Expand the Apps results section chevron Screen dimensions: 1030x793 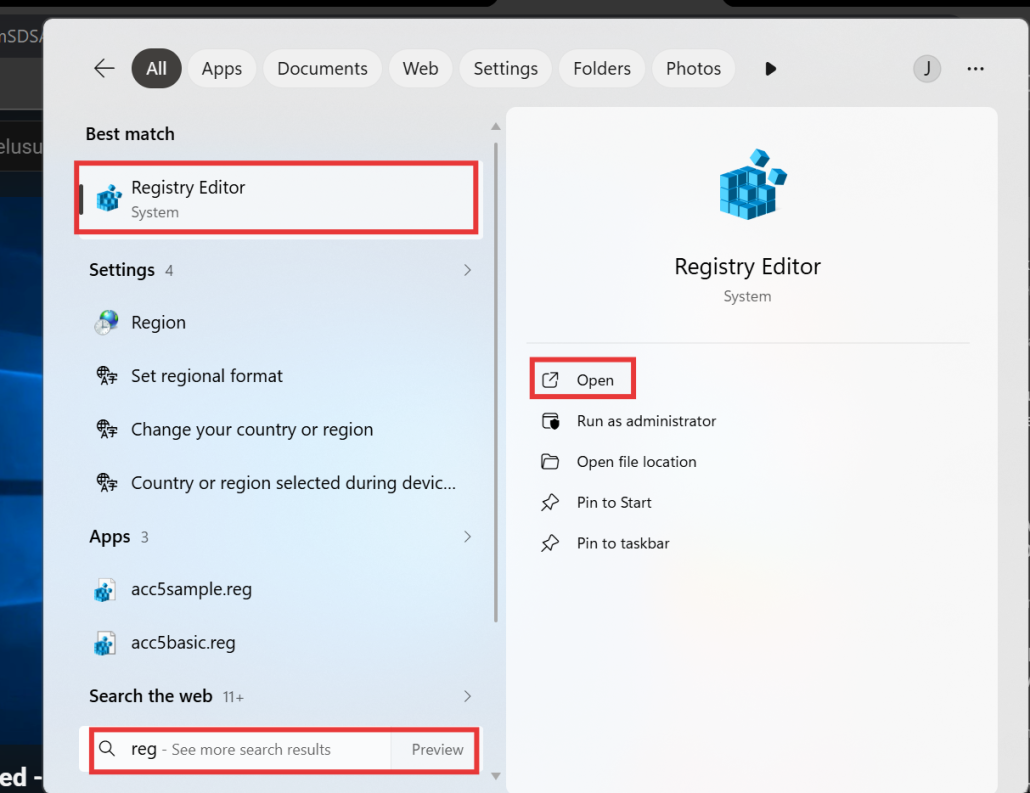pyautogui.click(x=467, y=537)
